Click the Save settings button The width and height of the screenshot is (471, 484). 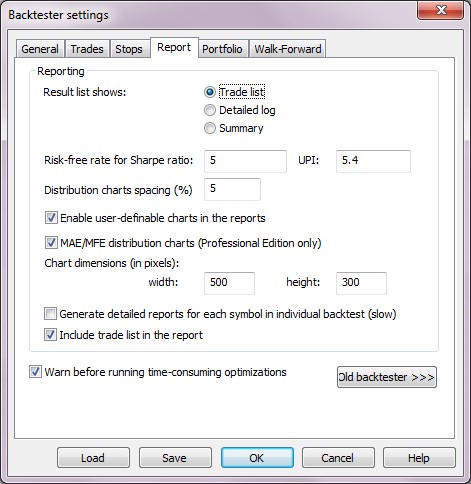[x=175, y=458]
